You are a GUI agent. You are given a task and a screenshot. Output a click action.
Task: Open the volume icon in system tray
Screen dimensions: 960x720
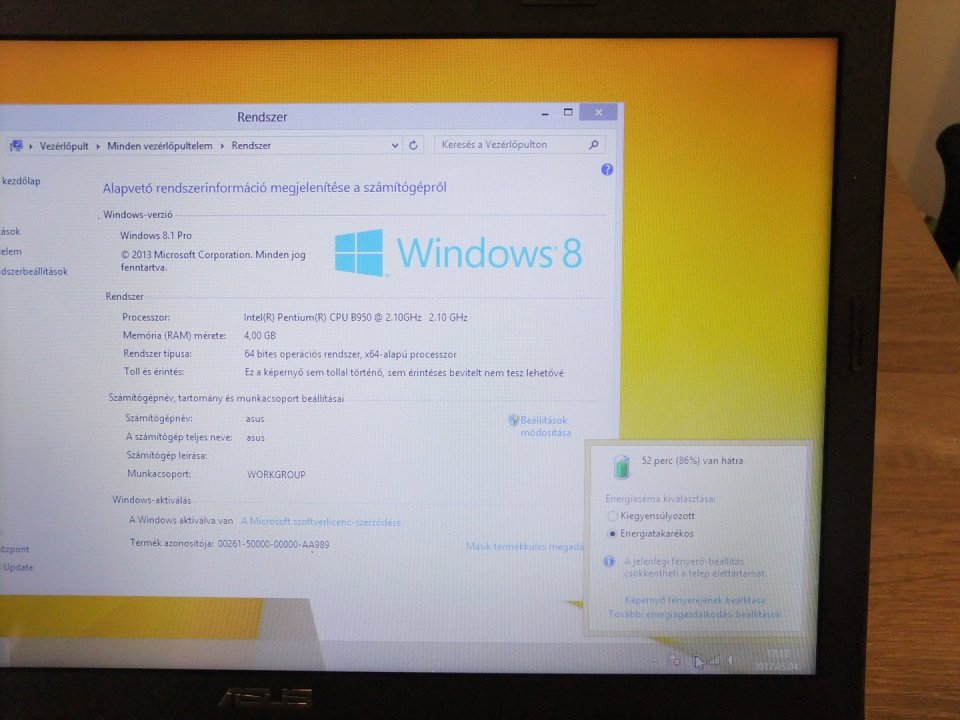tap(731, 660)
